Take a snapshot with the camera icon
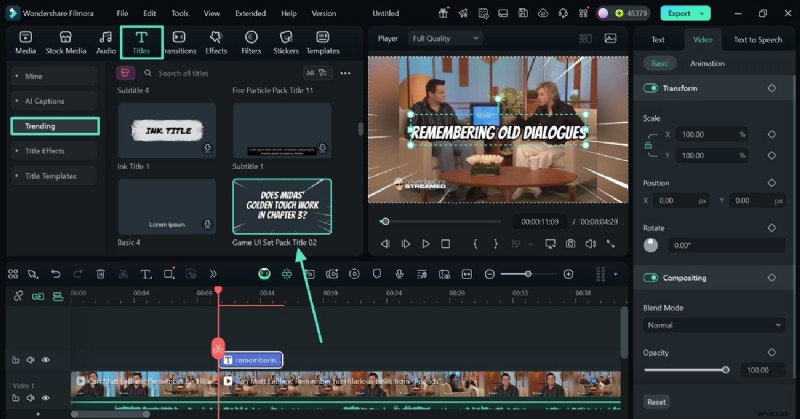Image resolution: width=800 pixels, height=419 pixels. [x=570, y=243]
